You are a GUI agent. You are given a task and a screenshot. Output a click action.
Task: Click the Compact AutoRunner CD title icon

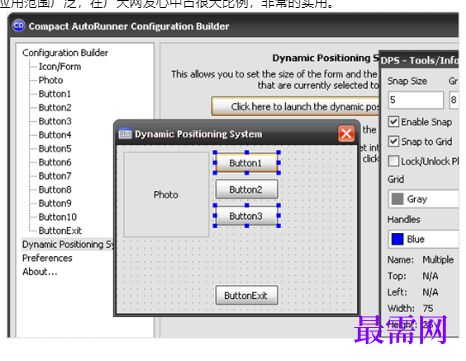pos(19,26)
